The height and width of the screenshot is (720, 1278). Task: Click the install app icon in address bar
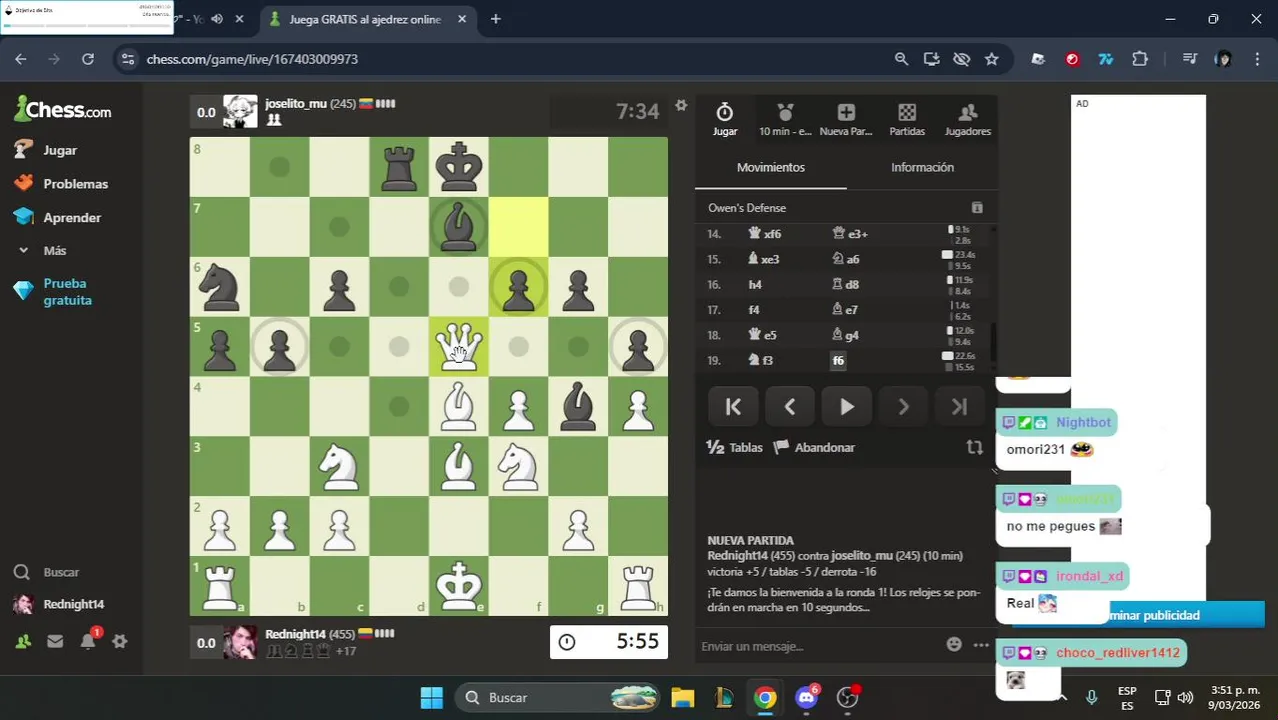click(x=931, y=59)
